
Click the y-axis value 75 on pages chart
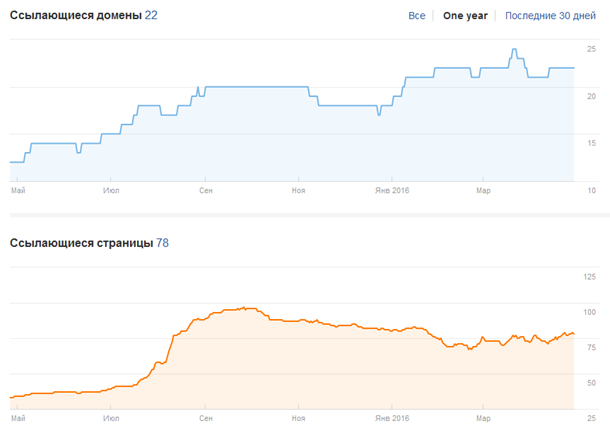point(591,348)
